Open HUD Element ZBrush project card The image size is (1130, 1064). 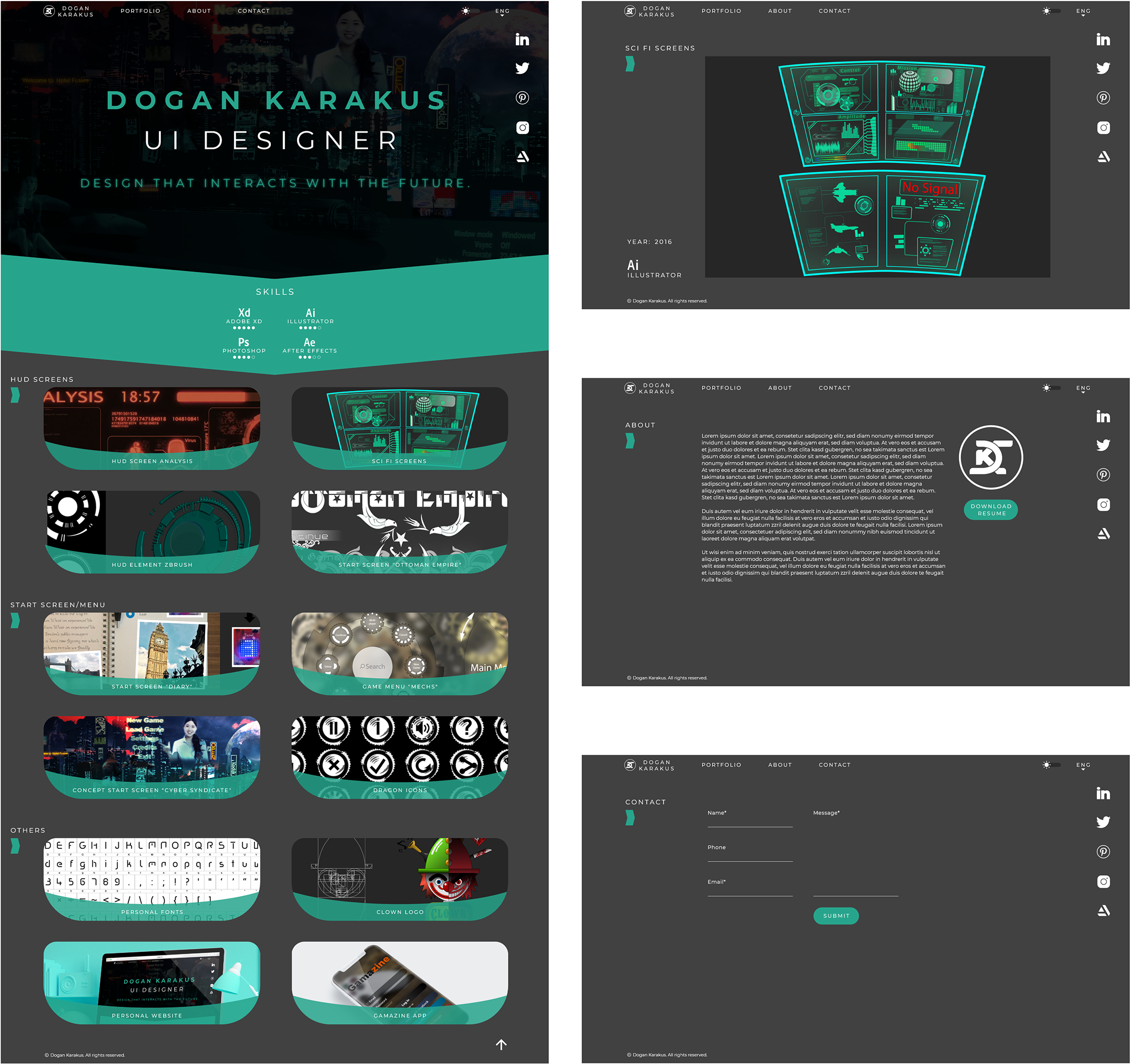click(152, 532)
